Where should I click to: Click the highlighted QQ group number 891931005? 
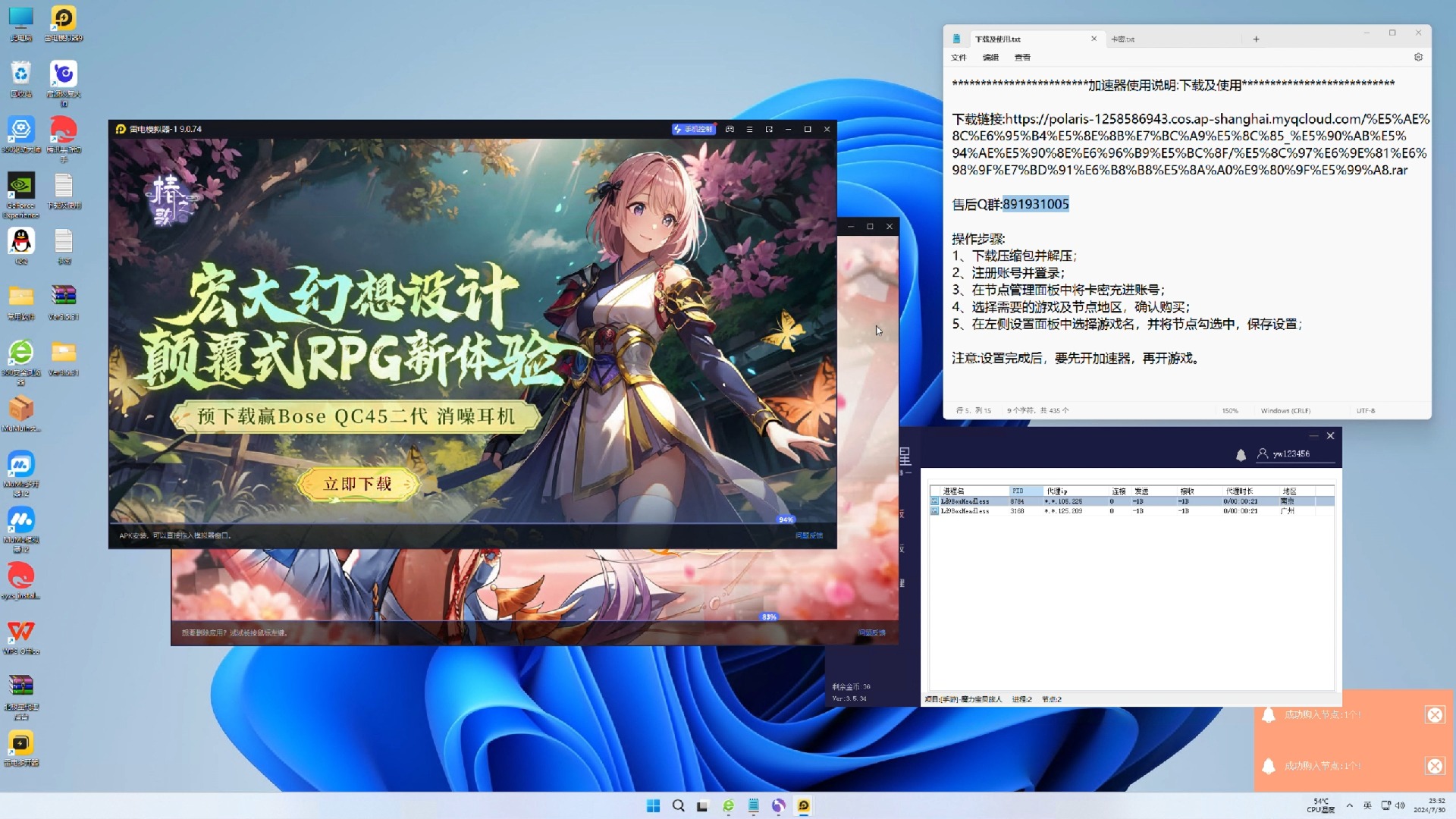(x=1035, y=204)
